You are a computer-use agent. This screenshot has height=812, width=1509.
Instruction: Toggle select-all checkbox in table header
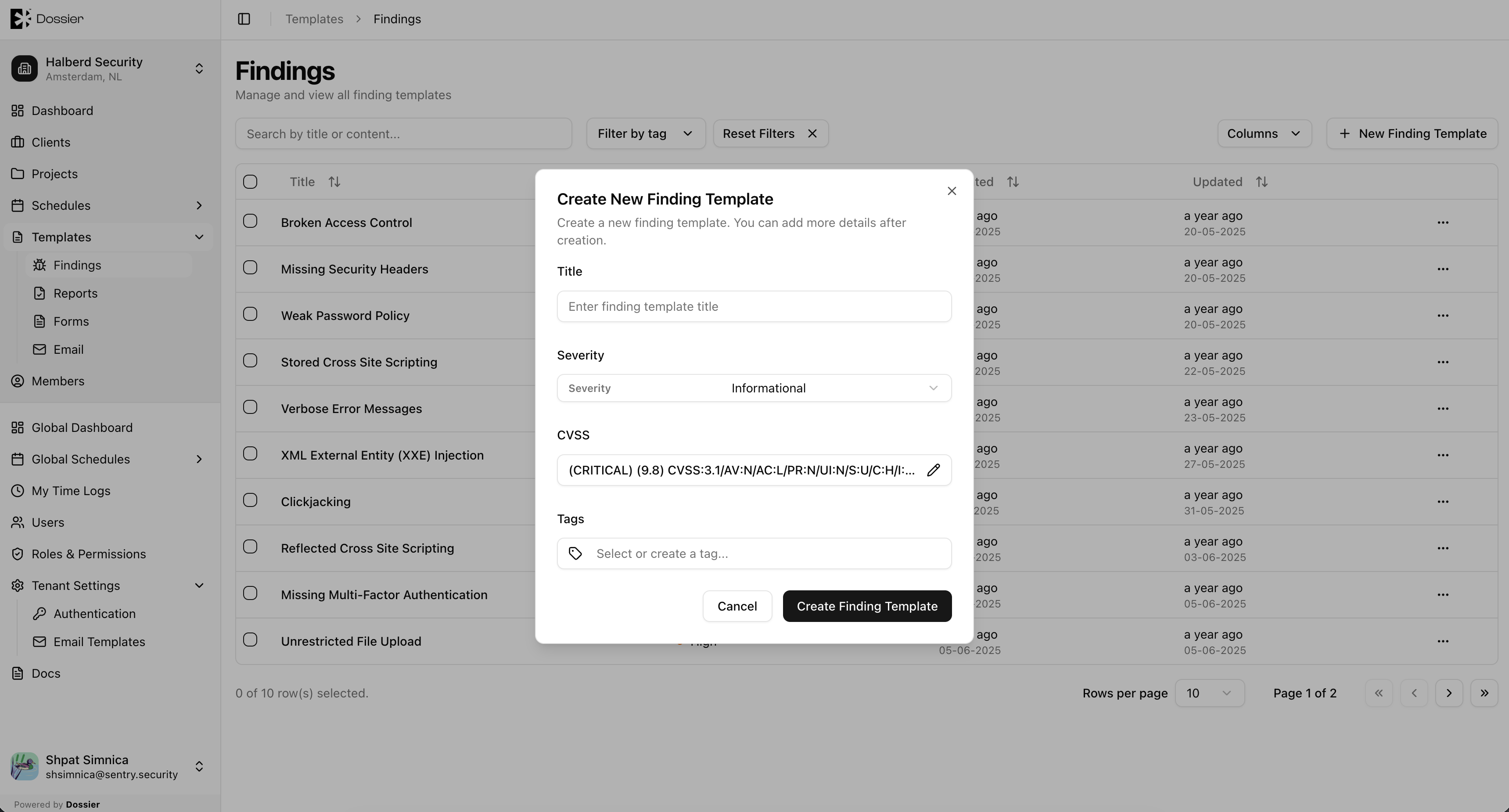click(250, 182)
